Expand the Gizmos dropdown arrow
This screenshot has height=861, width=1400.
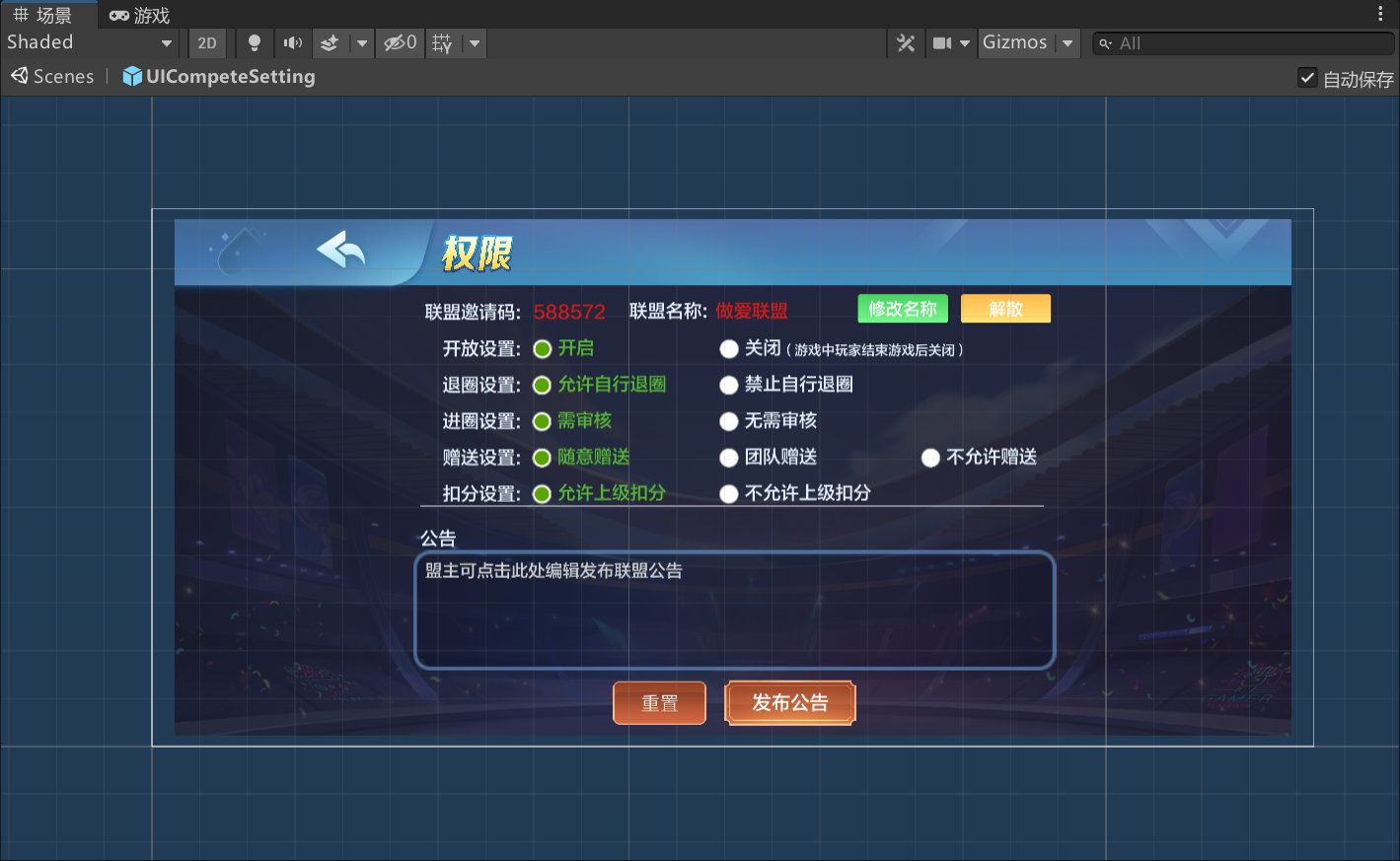coord(1068,43)
